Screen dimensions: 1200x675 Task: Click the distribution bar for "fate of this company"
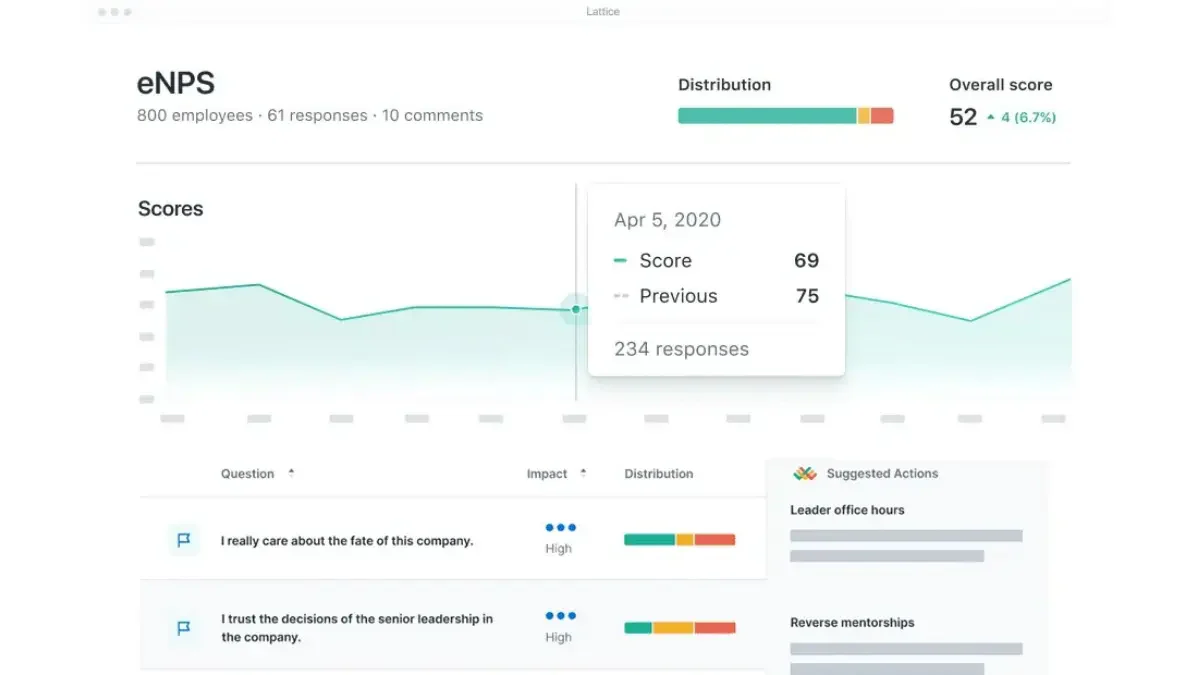pyautogui.click(x=680, y=540)
